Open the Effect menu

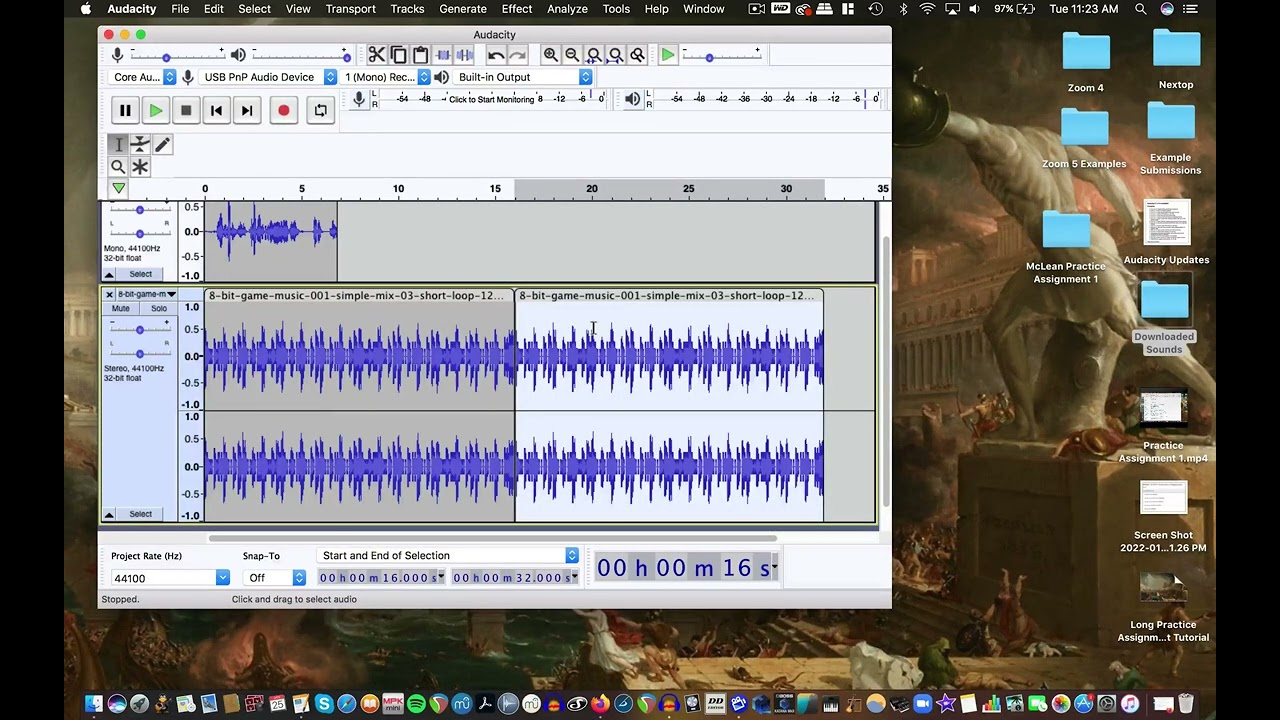(x=516, y=9)
